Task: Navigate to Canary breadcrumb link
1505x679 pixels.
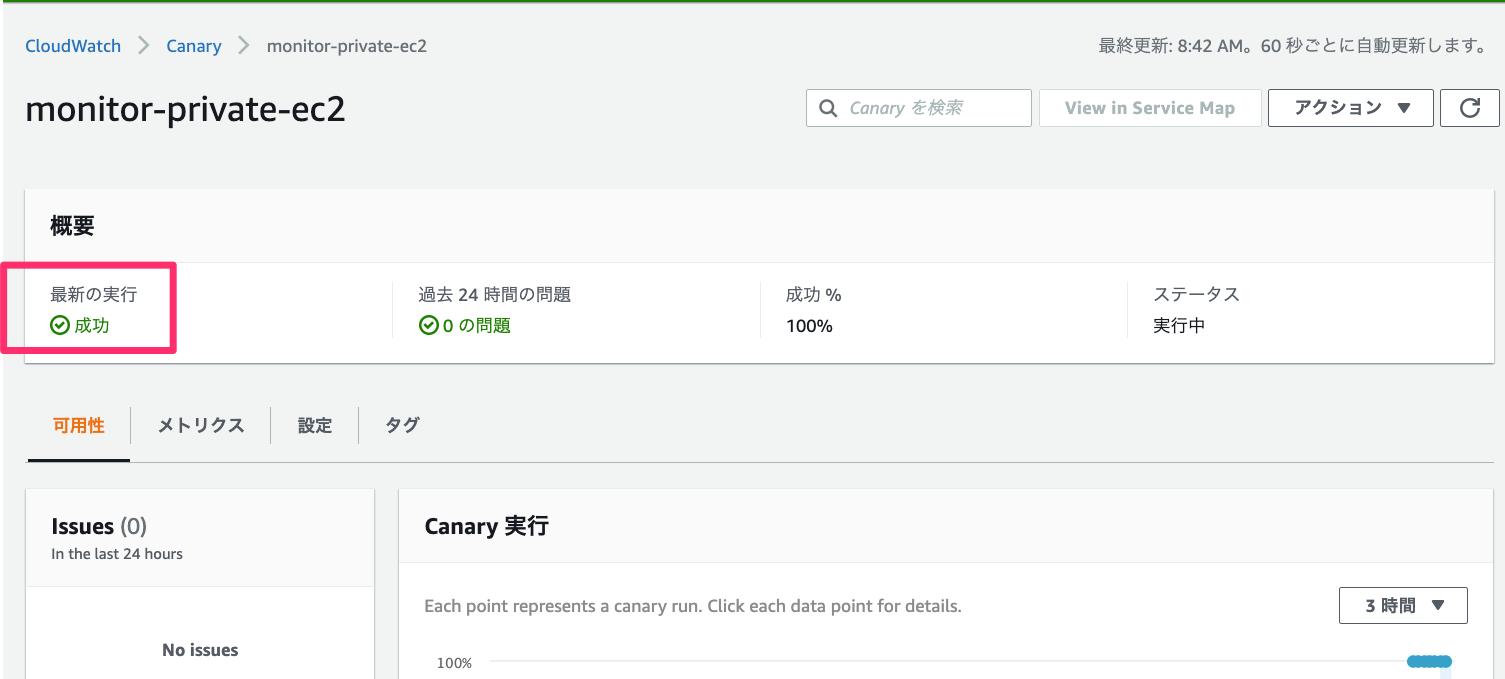Action: point(194,46)
